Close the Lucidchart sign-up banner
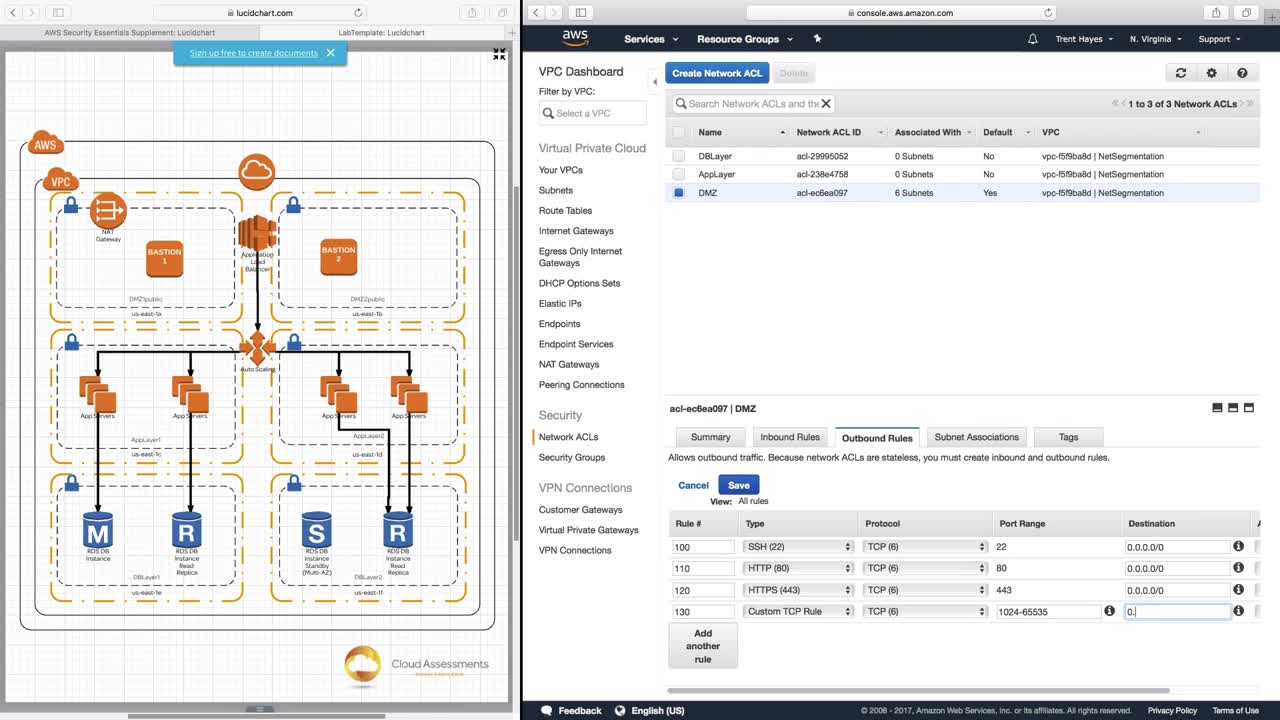This screenshot has height=720, width=1280. 330,53
